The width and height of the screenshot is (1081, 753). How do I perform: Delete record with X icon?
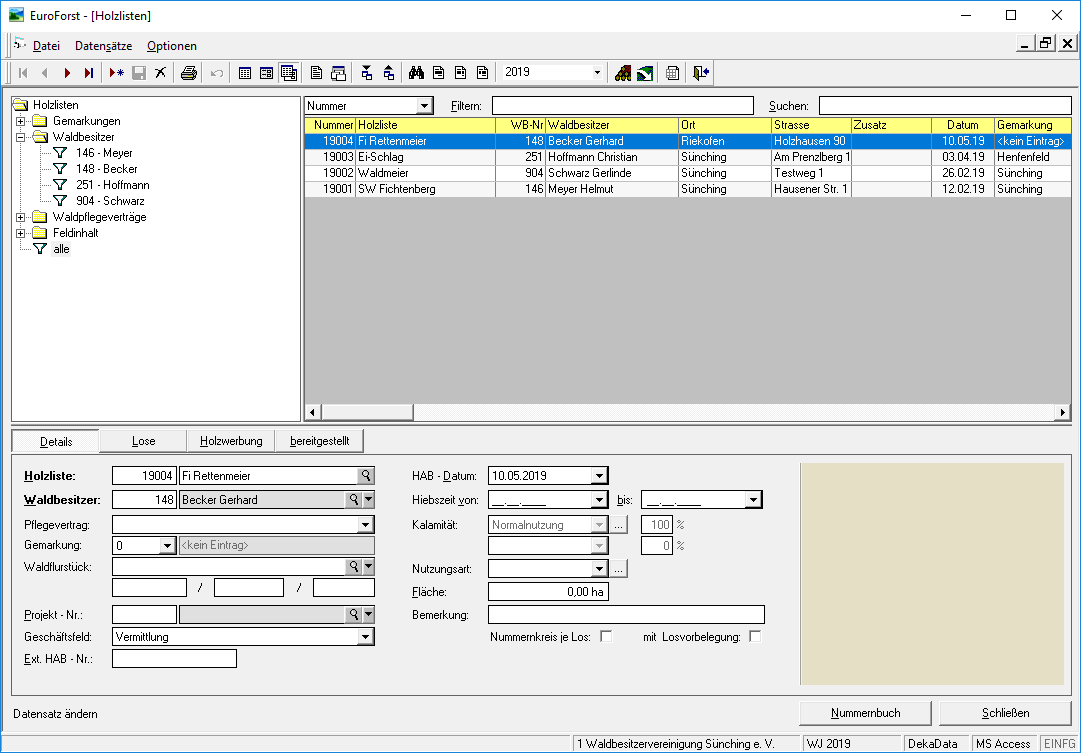click(161, 72)
